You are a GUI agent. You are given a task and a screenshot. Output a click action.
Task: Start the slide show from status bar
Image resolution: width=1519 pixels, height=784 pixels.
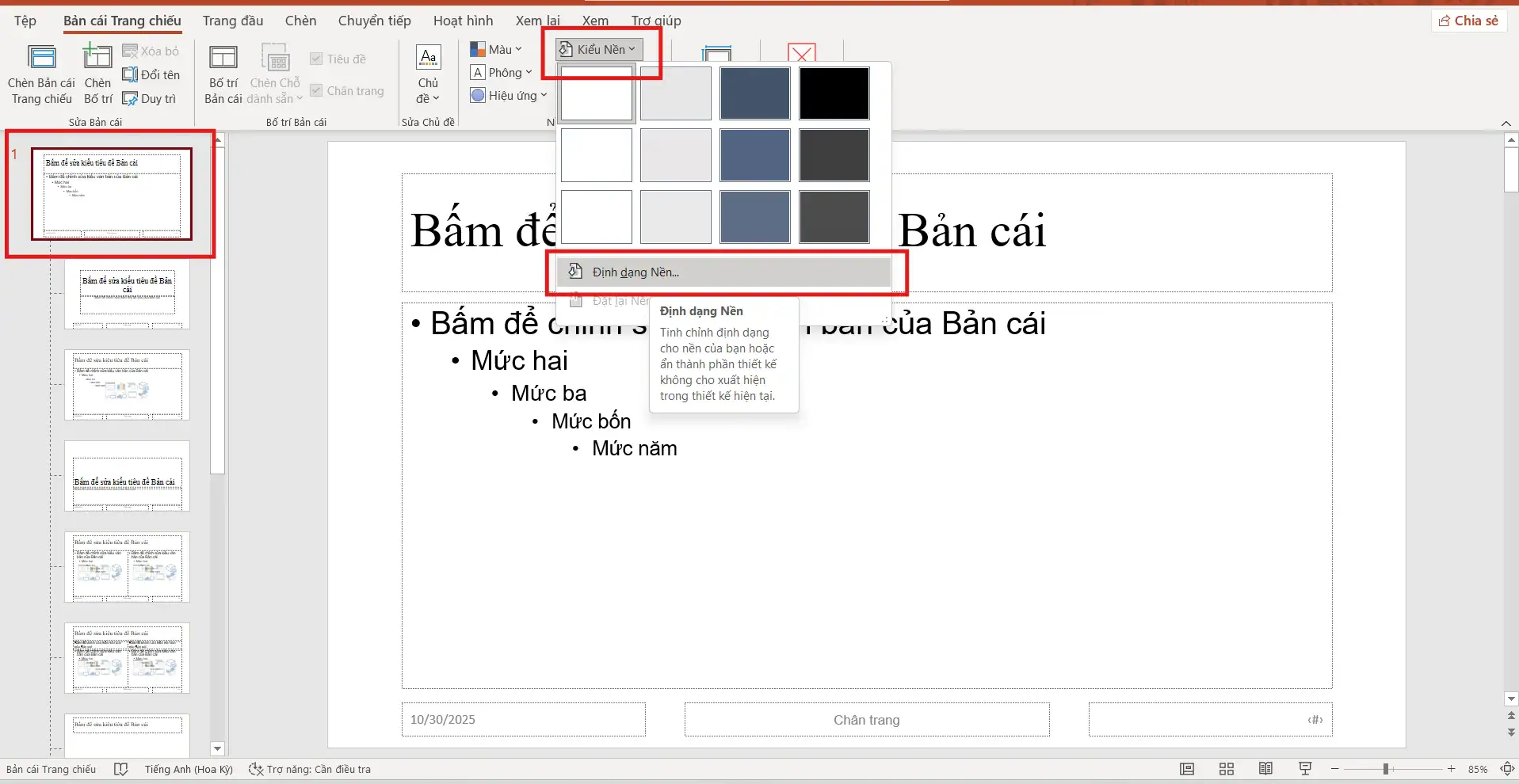click(x=1304, y=768)
